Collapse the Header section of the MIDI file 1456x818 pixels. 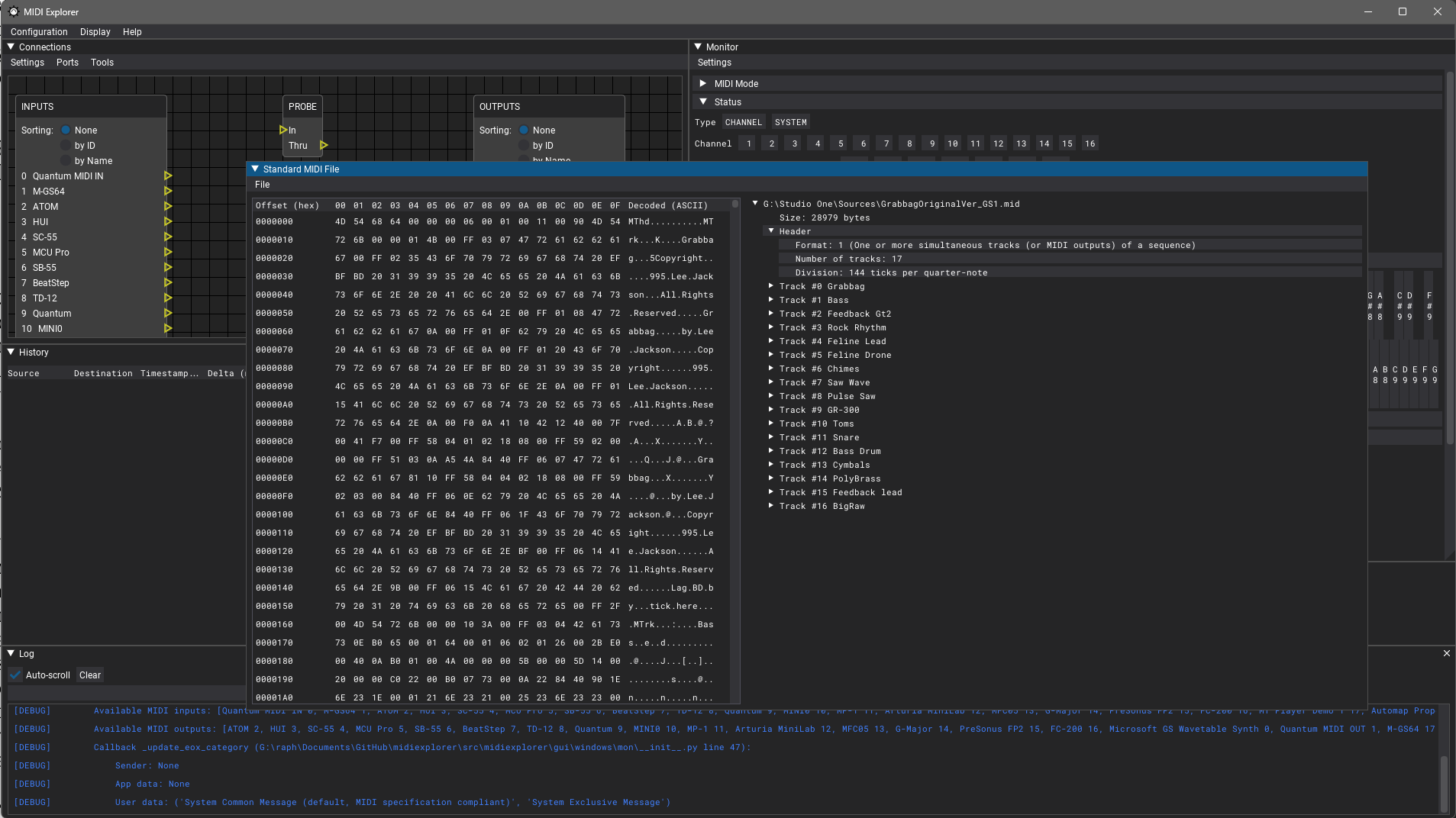[x=771, y=230]
